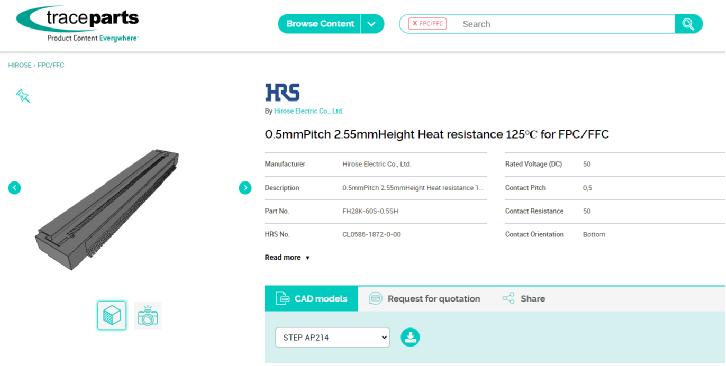Select the camera photo view thumbnail

click(148, 316)
